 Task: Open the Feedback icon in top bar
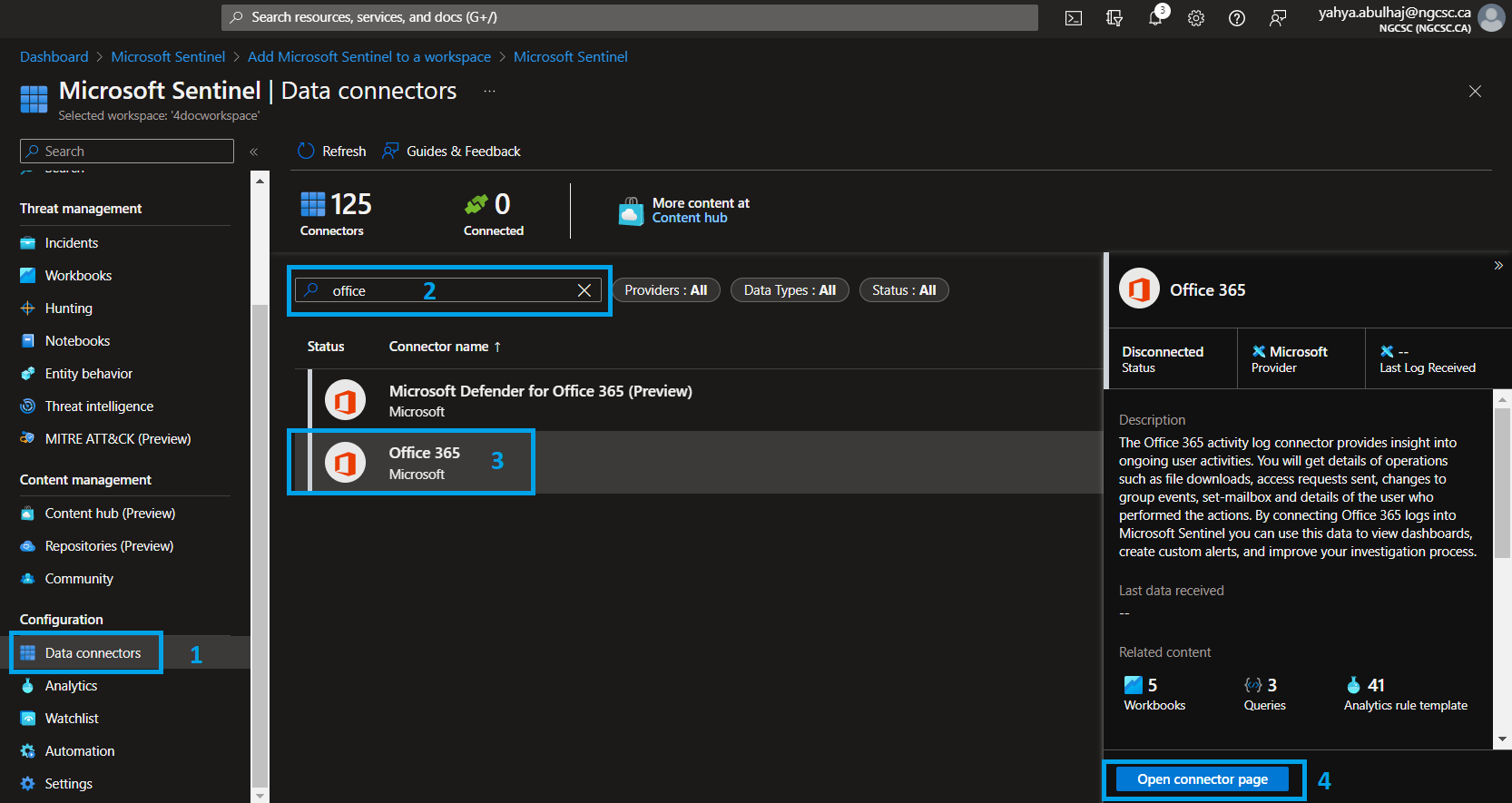point(1278,18)
